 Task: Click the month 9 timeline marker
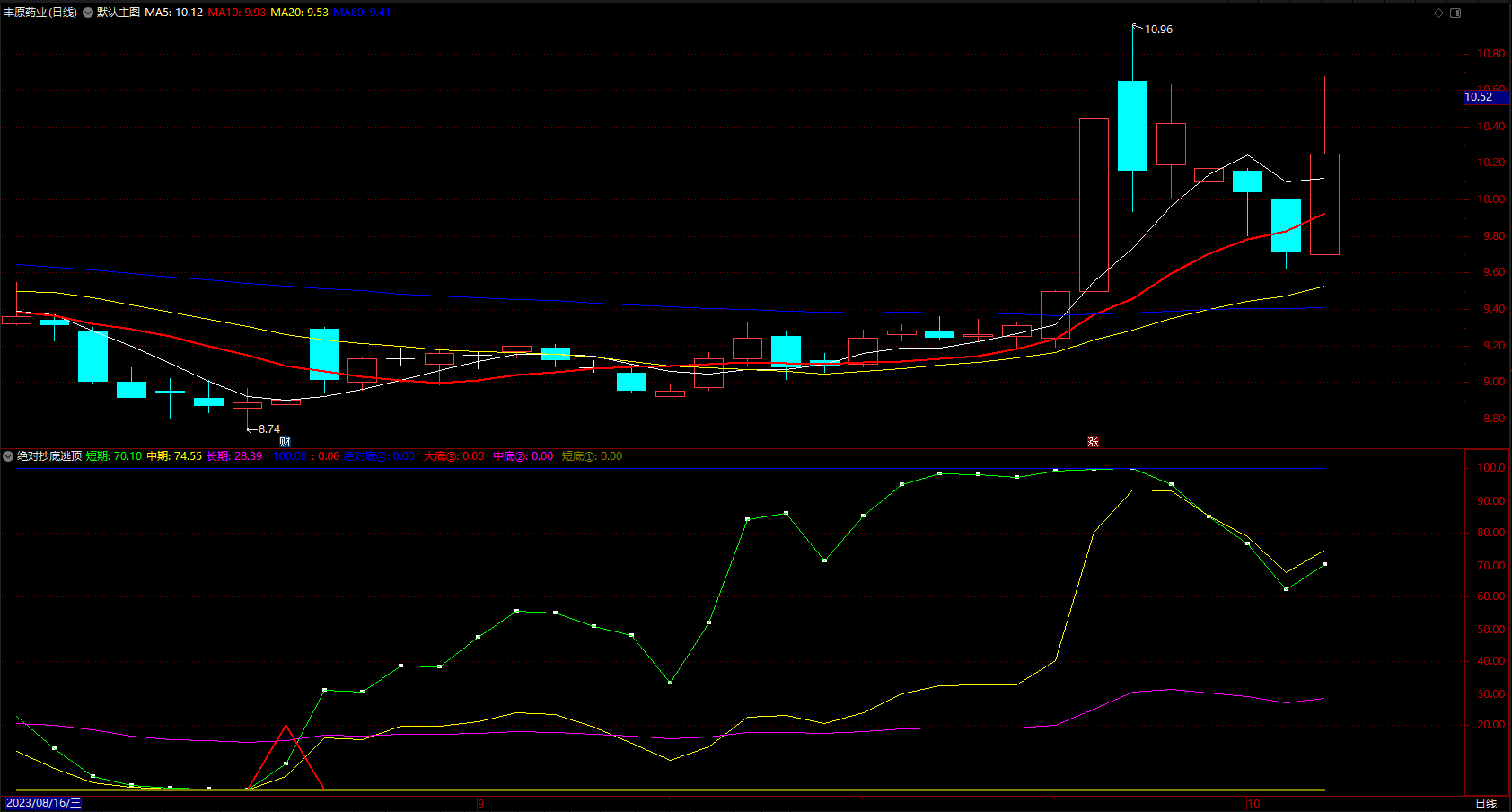click(481, 804)
